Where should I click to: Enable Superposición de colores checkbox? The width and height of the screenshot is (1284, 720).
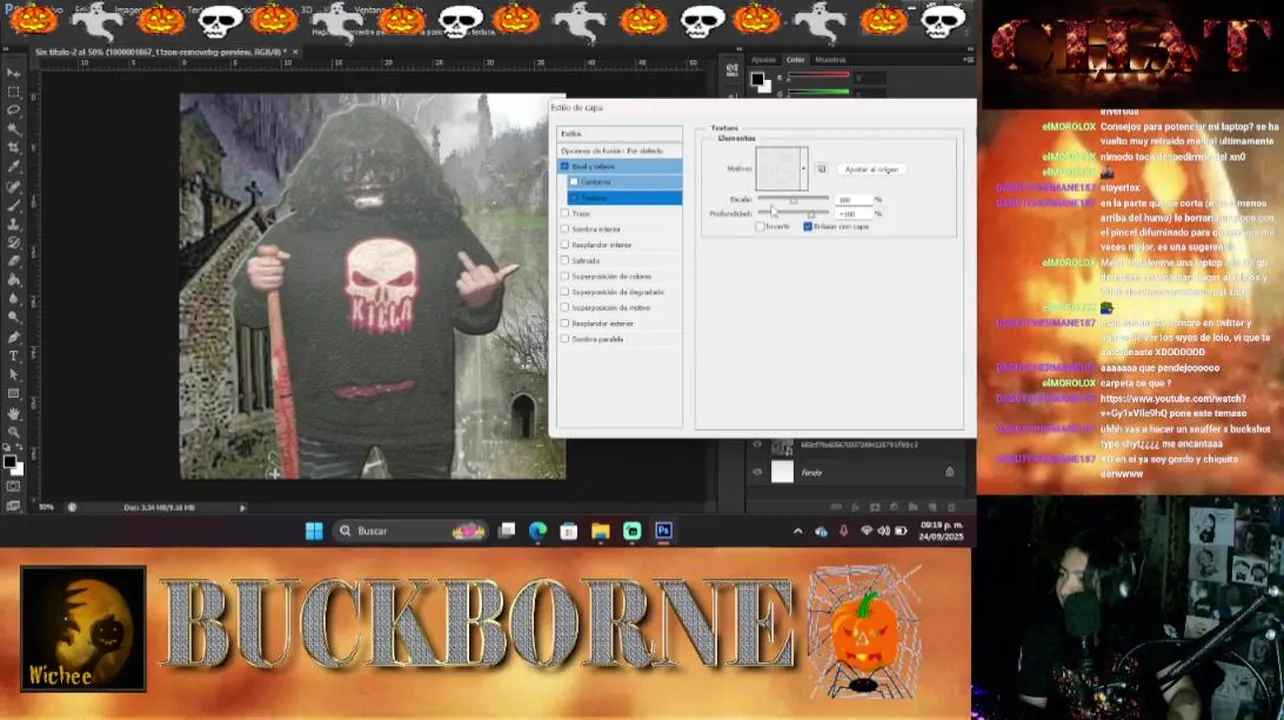565,276
